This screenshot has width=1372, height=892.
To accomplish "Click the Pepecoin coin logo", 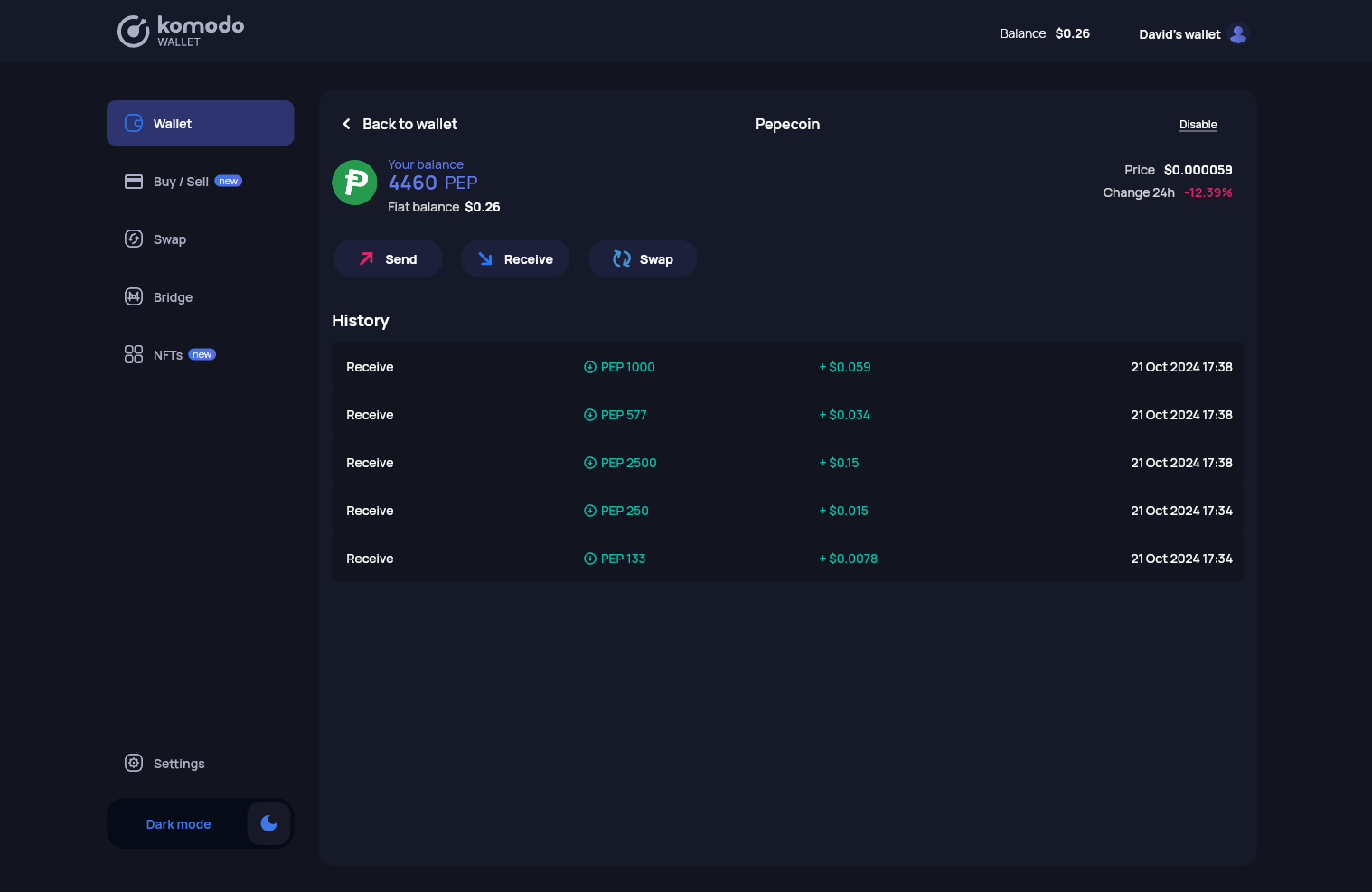I will 354,183.
